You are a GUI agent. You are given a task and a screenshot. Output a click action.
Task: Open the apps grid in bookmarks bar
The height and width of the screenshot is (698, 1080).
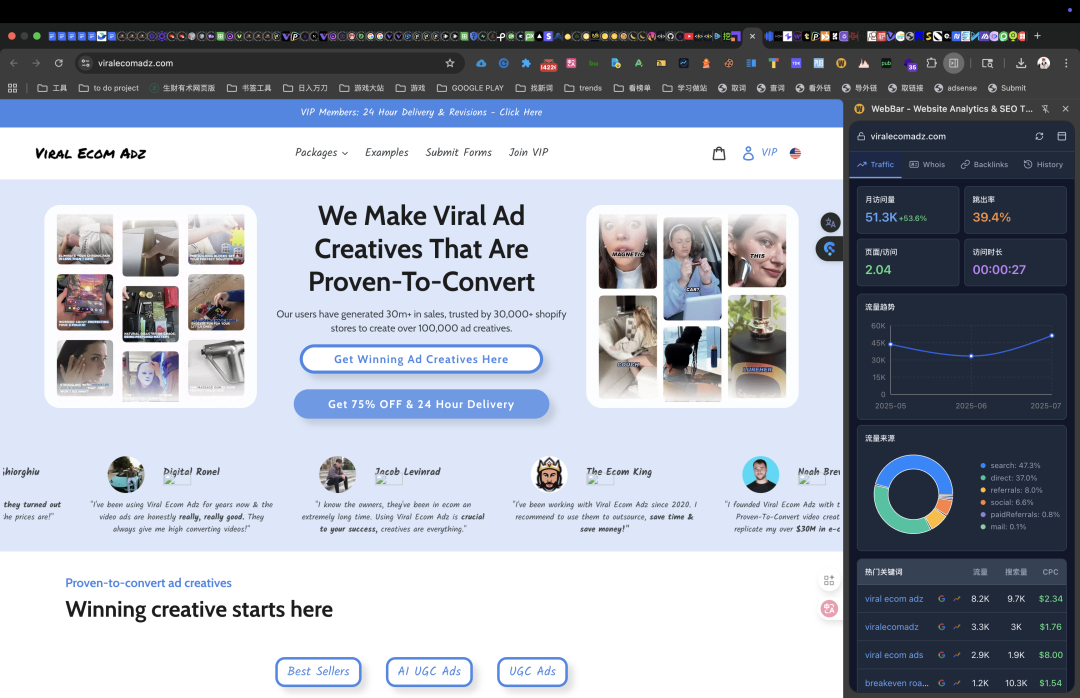click(12, 88)
